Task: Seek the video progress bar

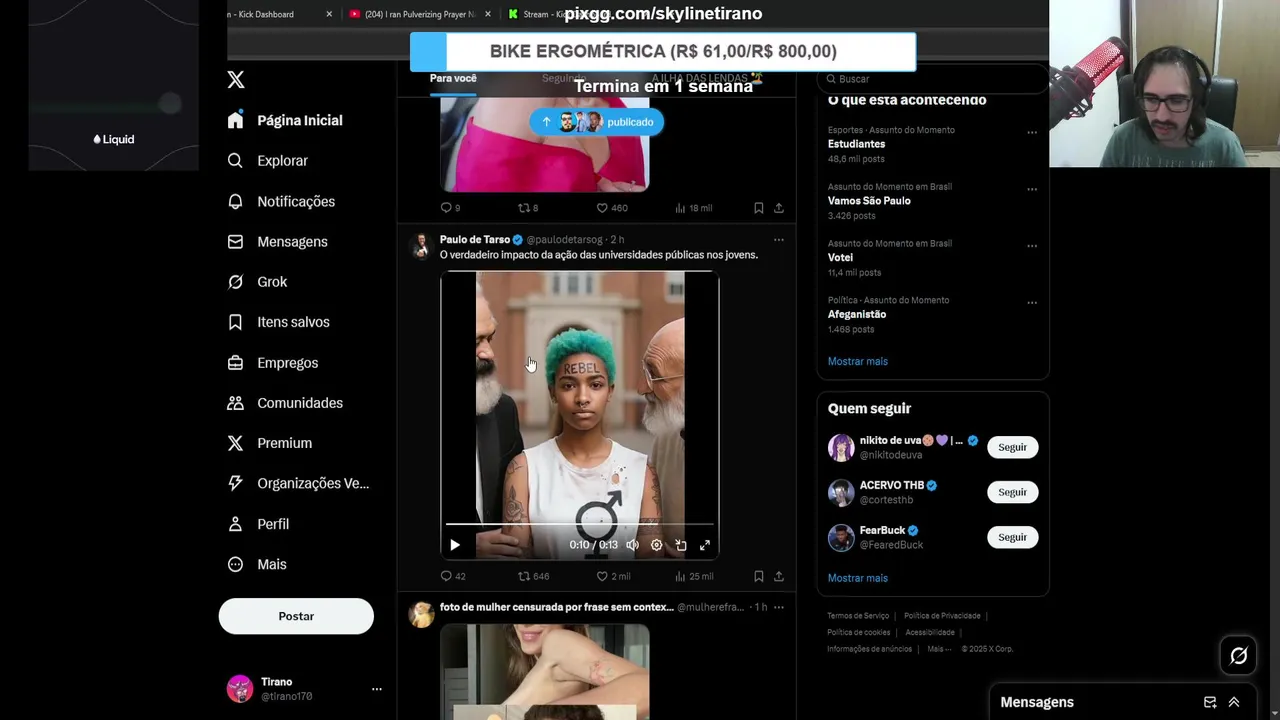Action: pos(580,523)
